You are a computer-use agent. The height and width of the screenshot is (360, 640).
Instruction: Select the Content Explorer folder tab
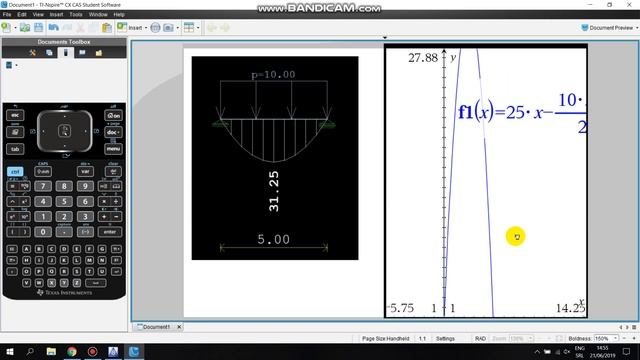(x=99, y=53)
